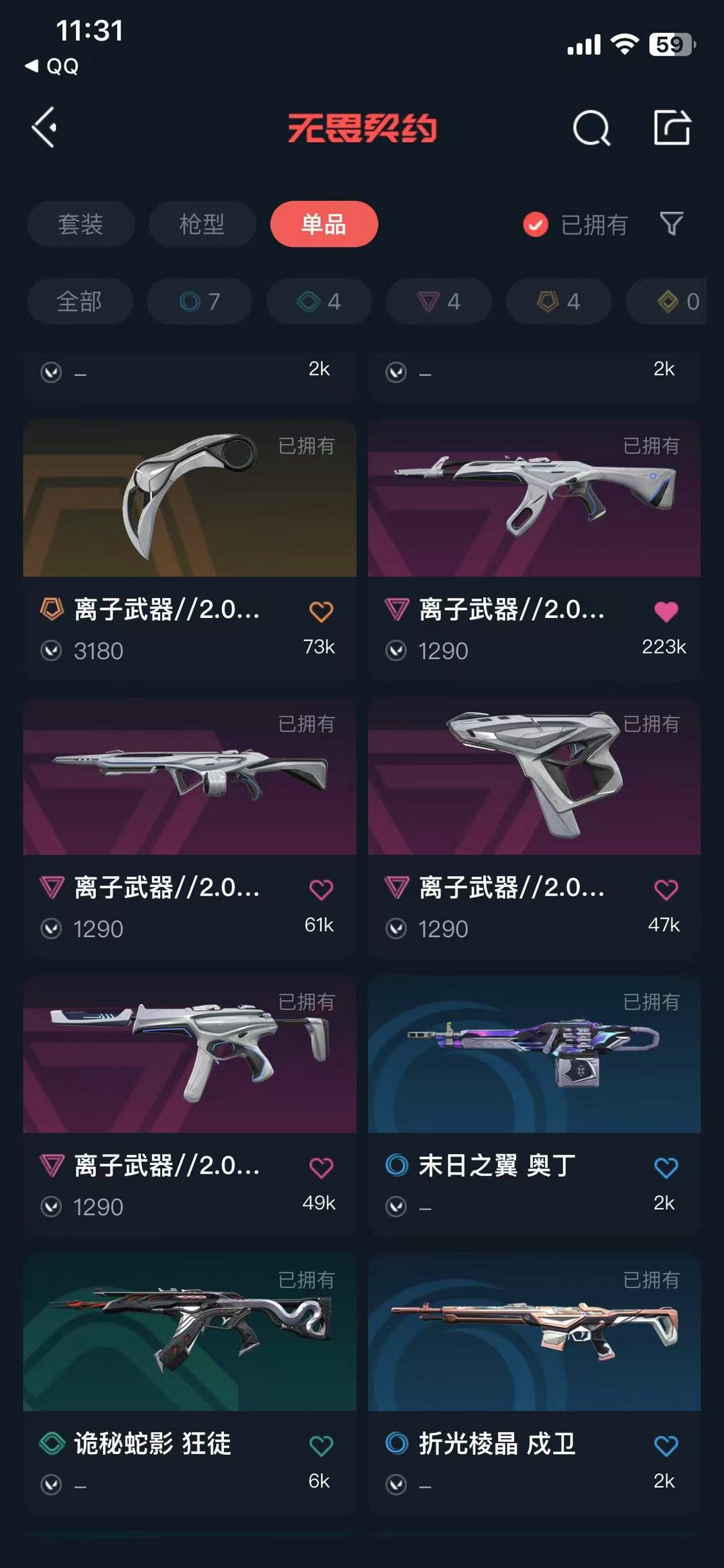Switch to the 枪型 tab
Image resolution: width=724 pixels, height=1568 pixels.
(202, 224)
